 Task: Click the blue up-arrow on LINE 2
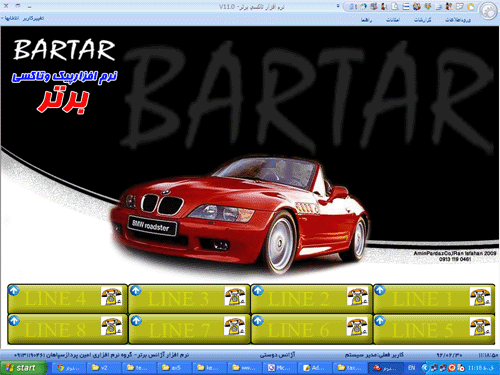coord(257,291)
